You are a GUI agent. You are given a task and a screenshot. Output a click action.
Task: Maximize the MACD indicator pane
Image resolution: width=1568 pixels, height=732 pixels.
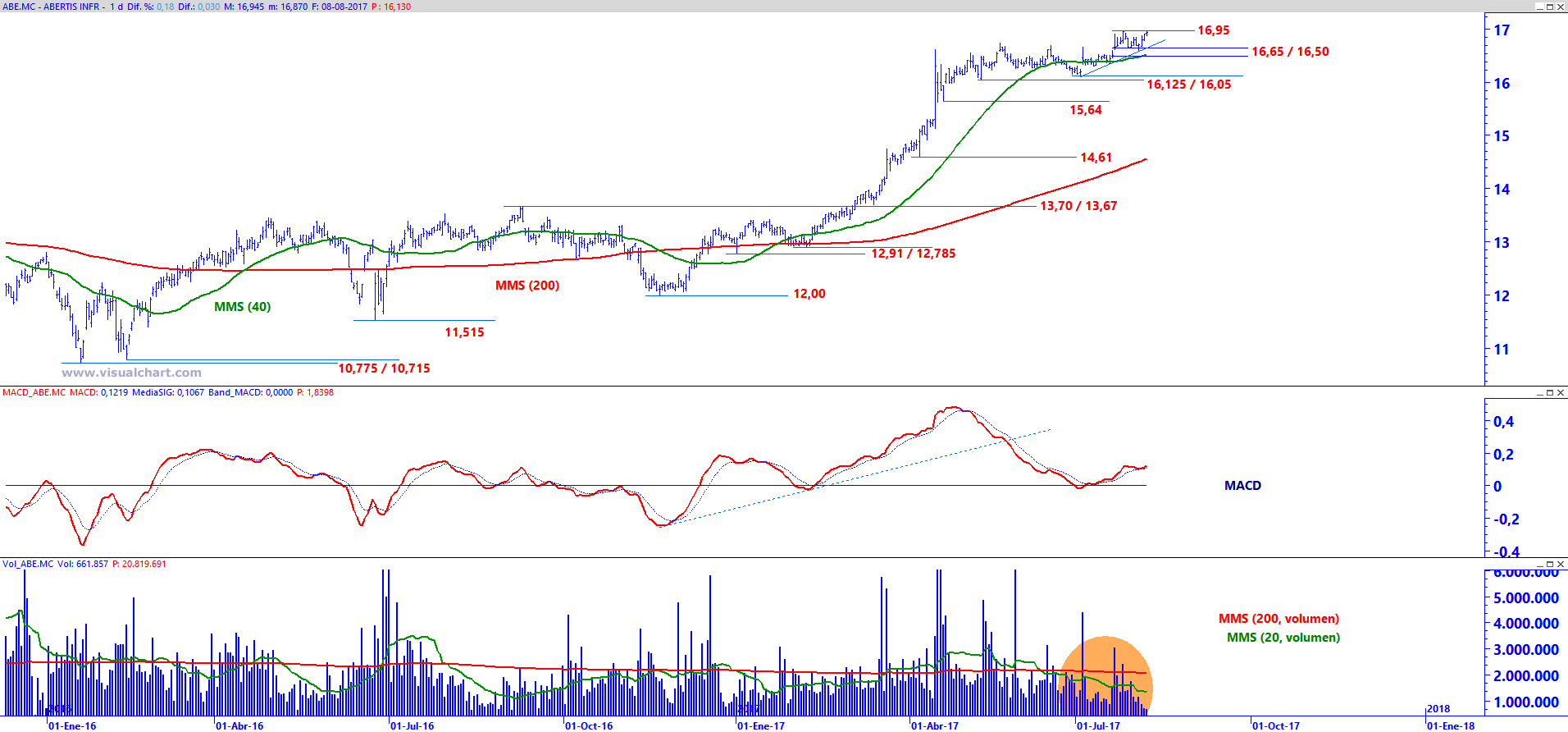(x=1550, y=392)
